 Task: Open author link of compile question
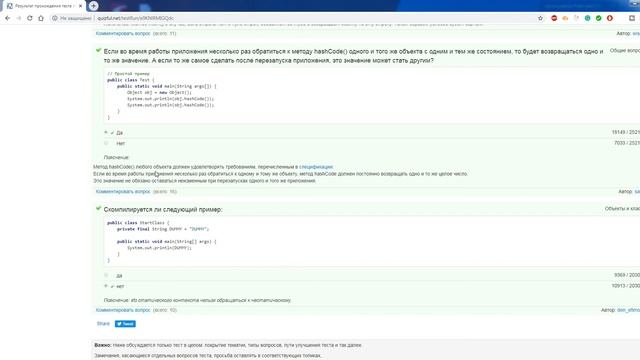pos(629,310)
